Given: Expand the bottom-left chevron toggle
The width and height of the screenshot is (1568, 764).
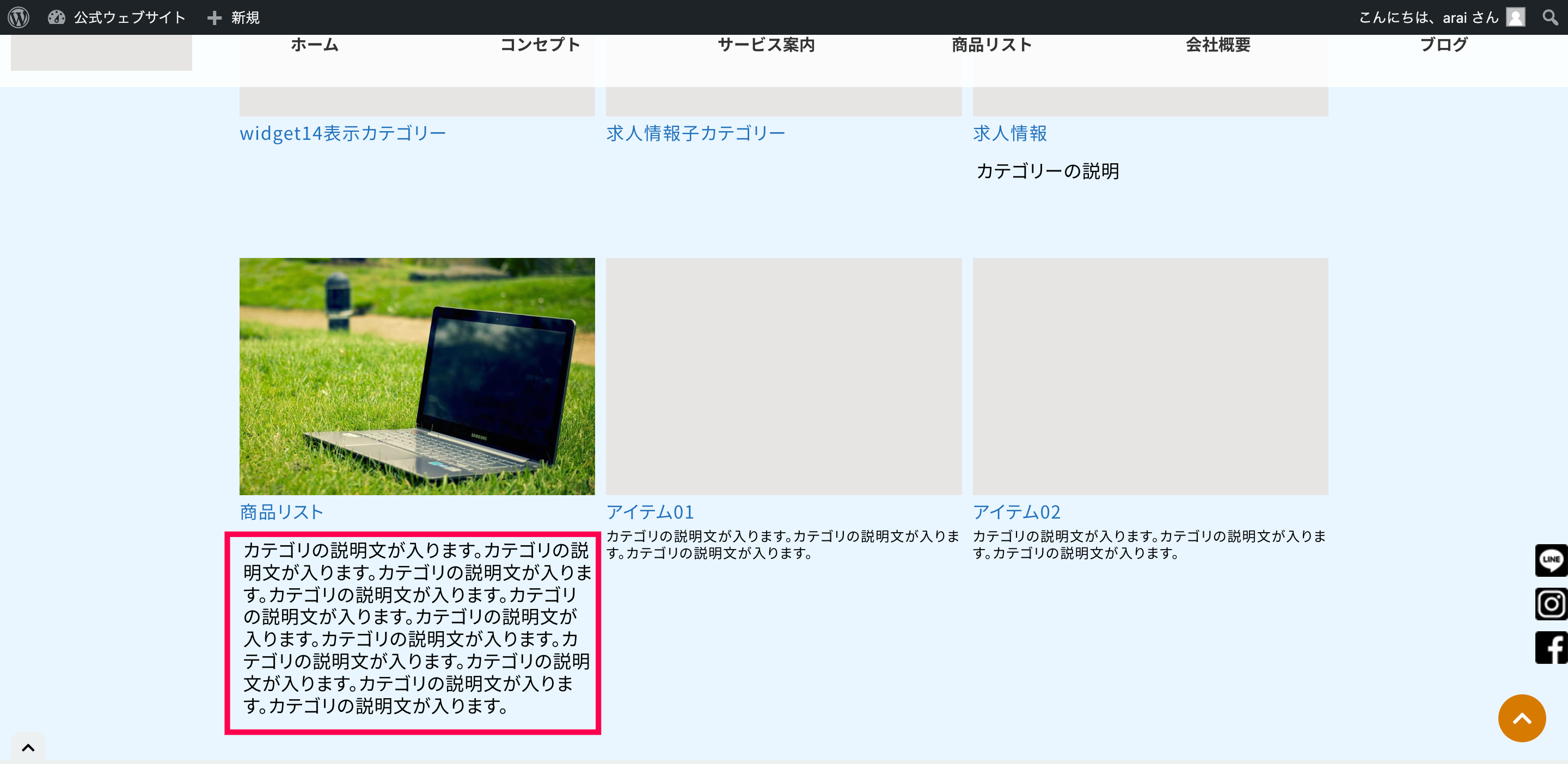Looking at the screenshot, I should pos(28,748).
